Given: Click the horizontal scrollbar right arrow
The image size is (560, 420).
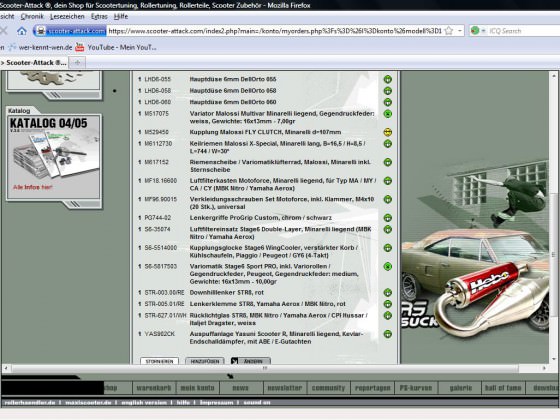Looking at the screenshot, I should 544,368.
